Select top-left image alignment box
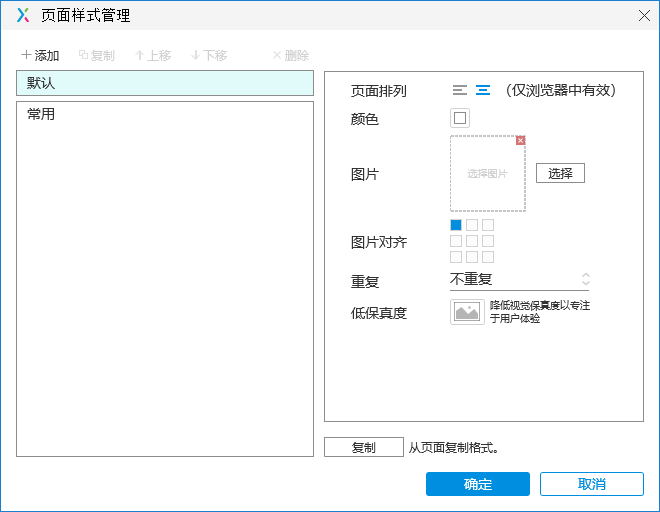Screen dimensions: 660x512 click(456, 225)
